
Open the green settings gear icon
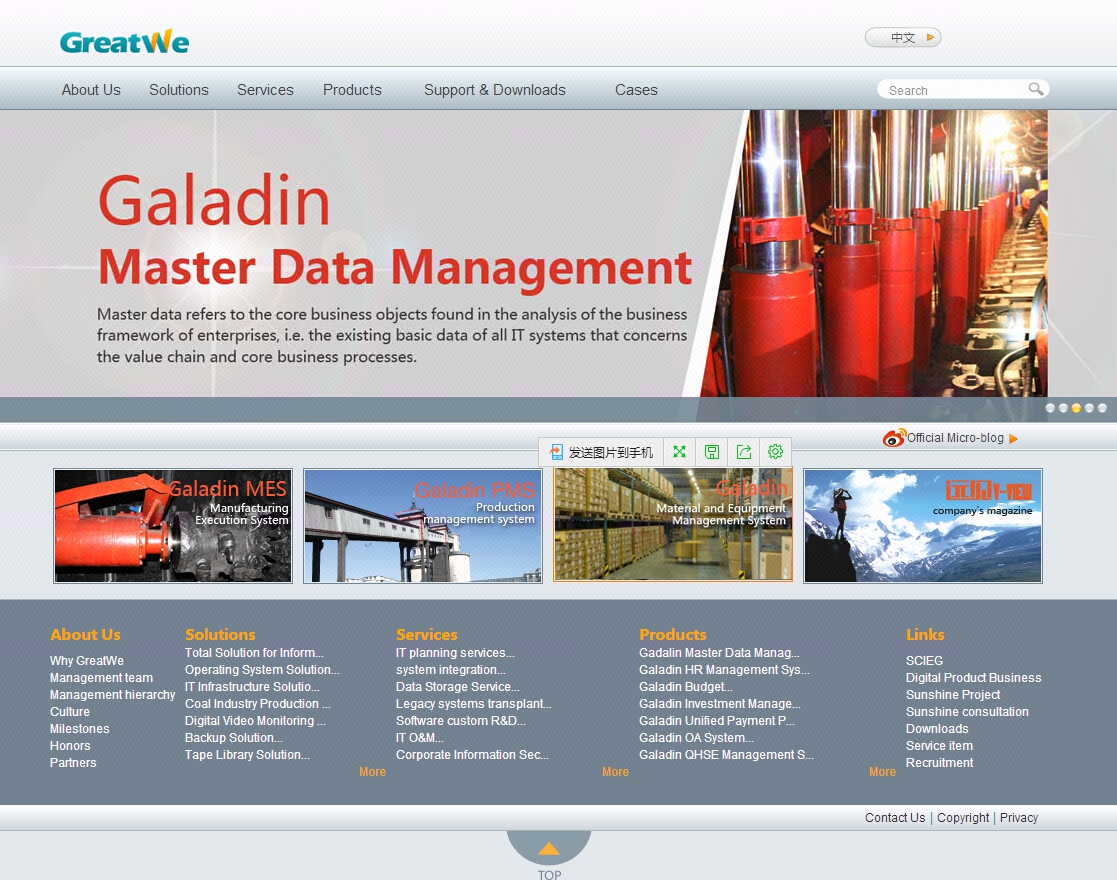tap(775, 452)
